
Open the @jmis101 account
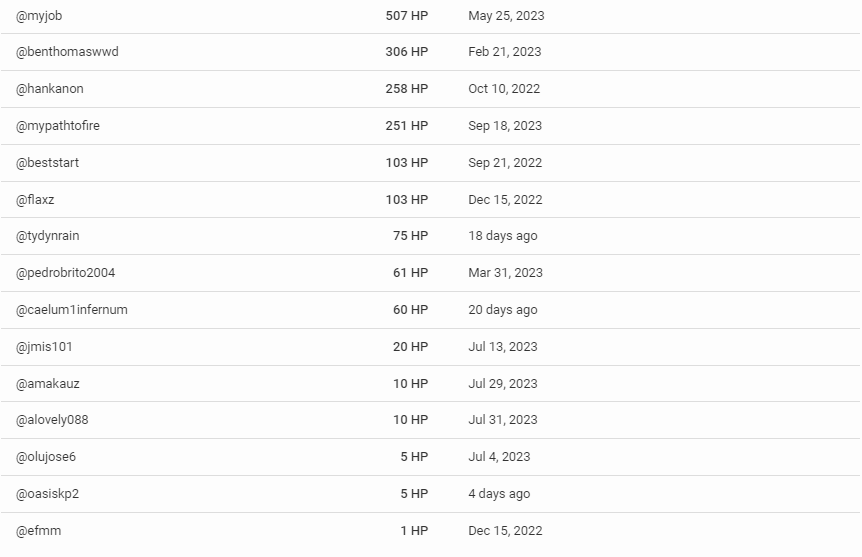tap(44, 347)
